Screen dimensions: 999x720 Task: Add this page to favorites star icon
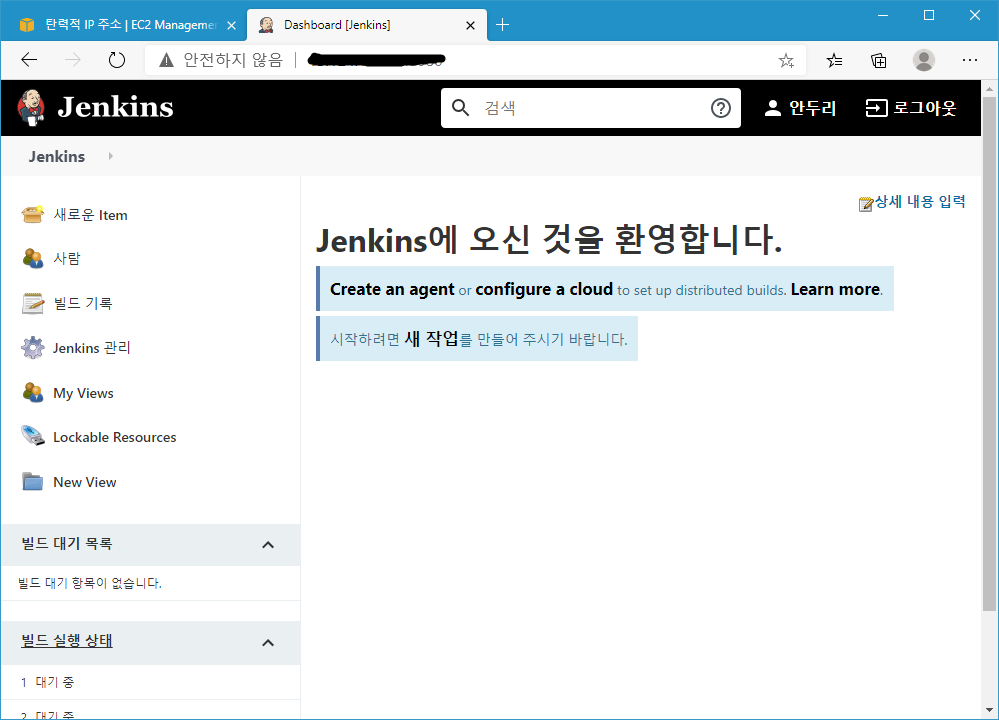786,61
